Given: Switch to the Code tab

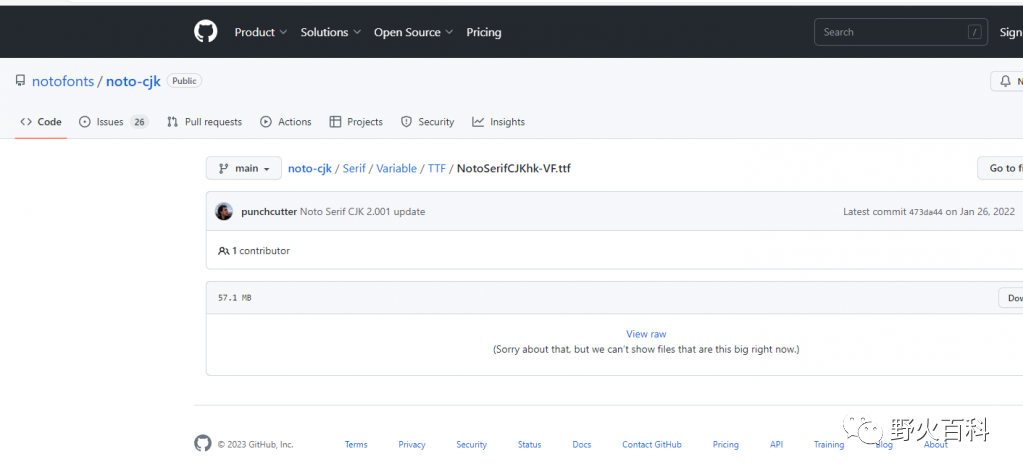Looking at the screenshot, I should tap(40, 122).
